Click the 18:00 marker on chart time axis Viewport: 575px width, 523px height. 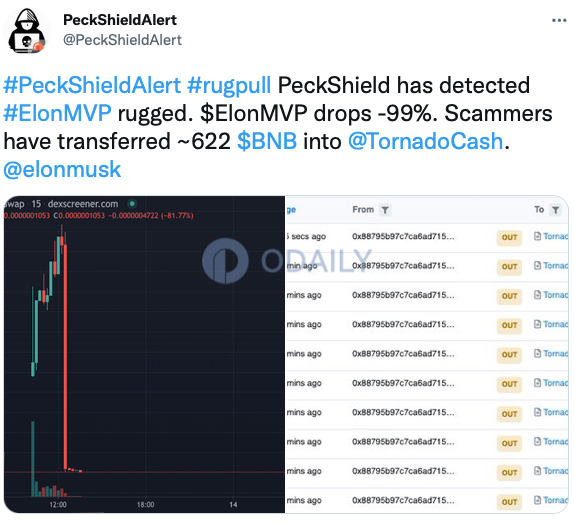tap(146, 505)
